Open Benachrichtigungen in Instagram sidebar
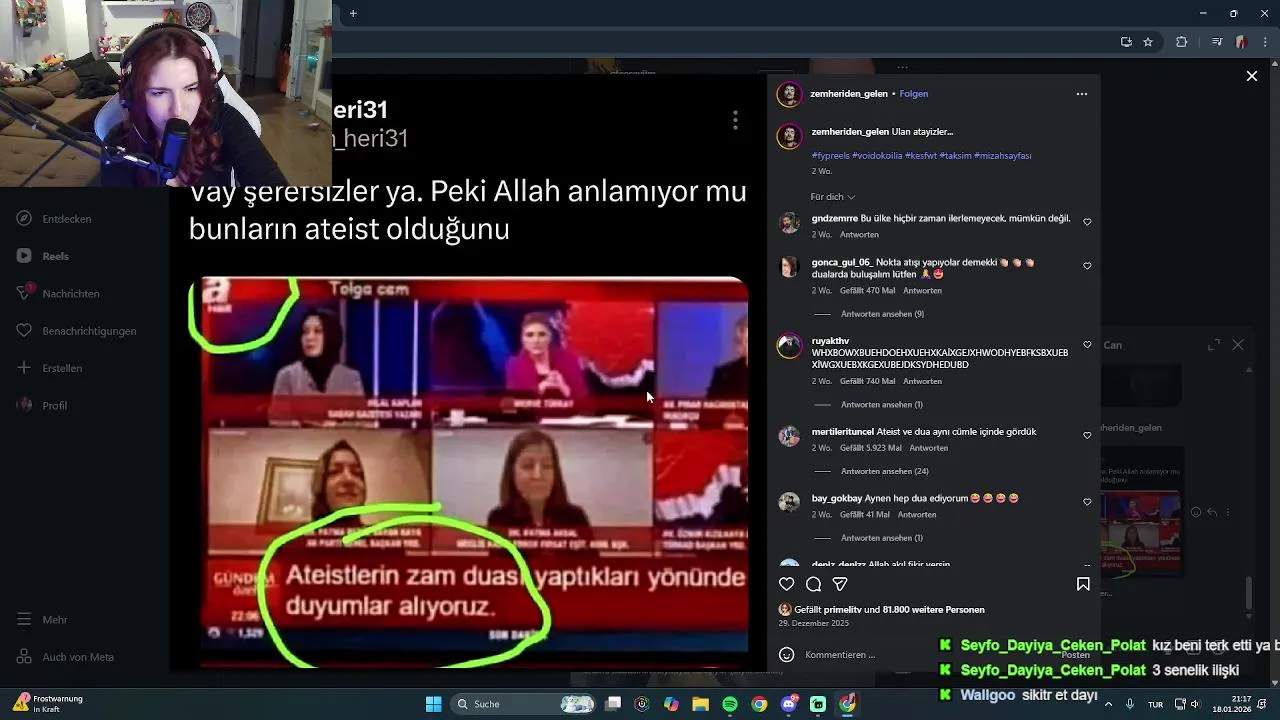 tap(77, 331)
